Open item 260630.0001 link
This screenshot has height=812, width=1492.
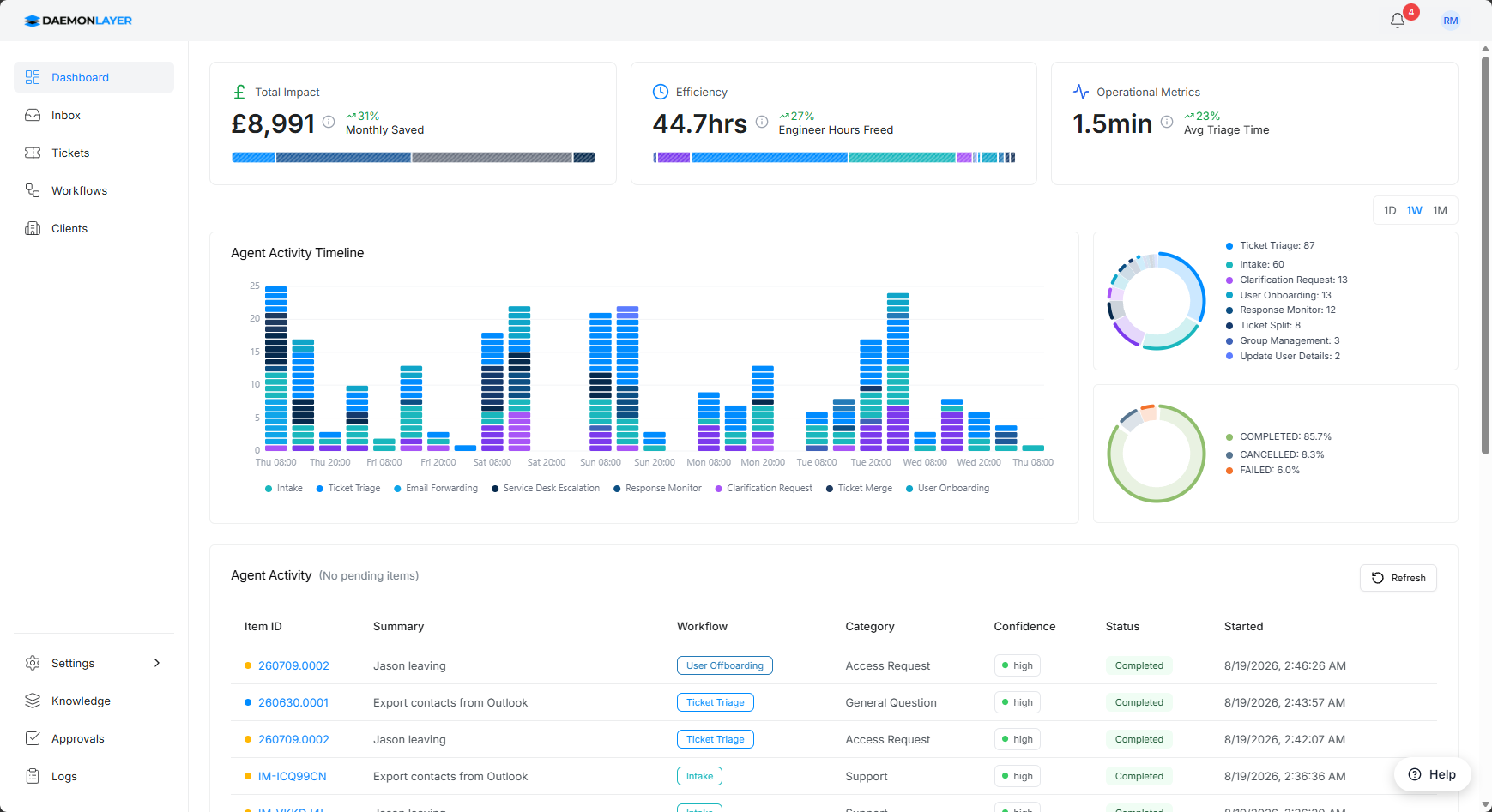(x=293, y=702)
